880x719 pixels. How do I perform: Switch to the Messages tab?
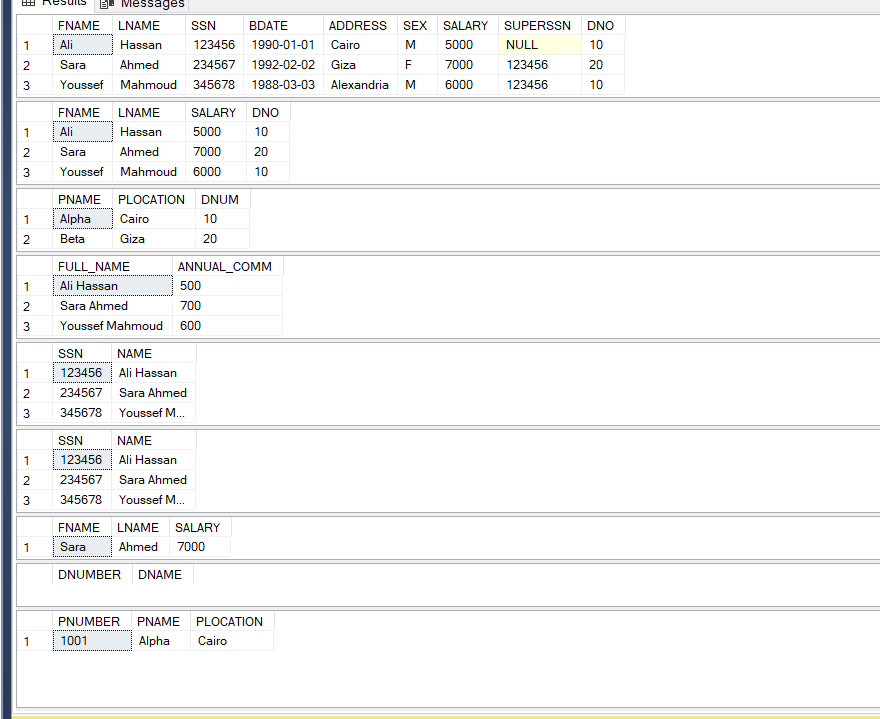(152, 4)
